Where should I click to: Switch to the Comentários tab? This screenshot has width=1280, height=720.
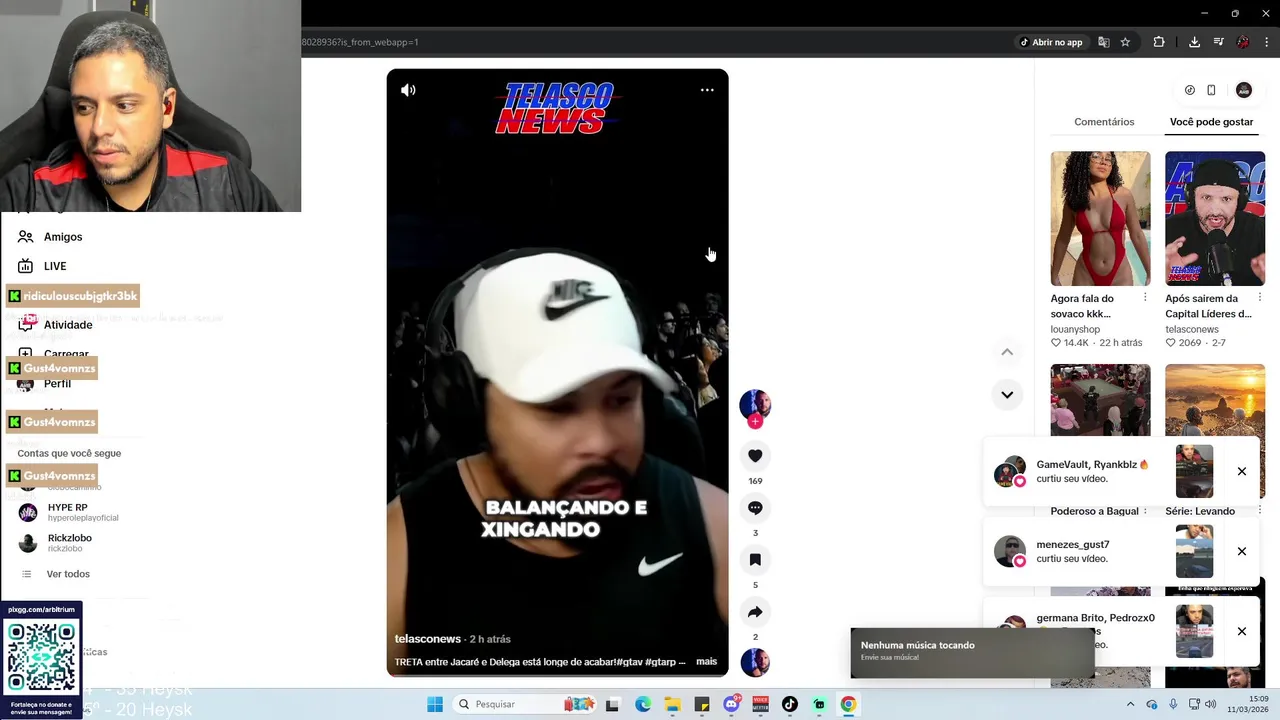click(1104, 122)
